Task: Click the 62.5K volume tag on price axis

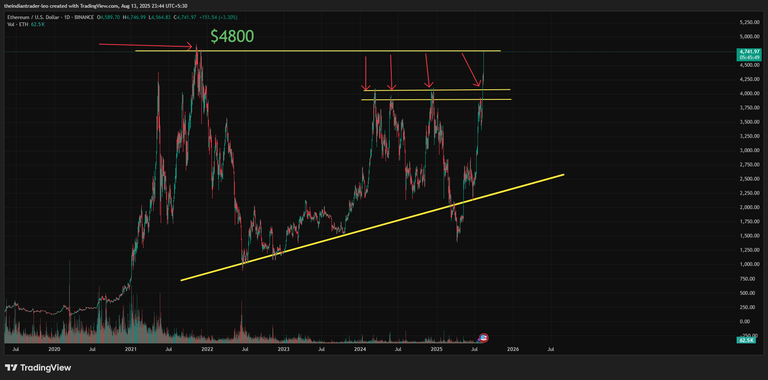Action: (x=745, y=339)
